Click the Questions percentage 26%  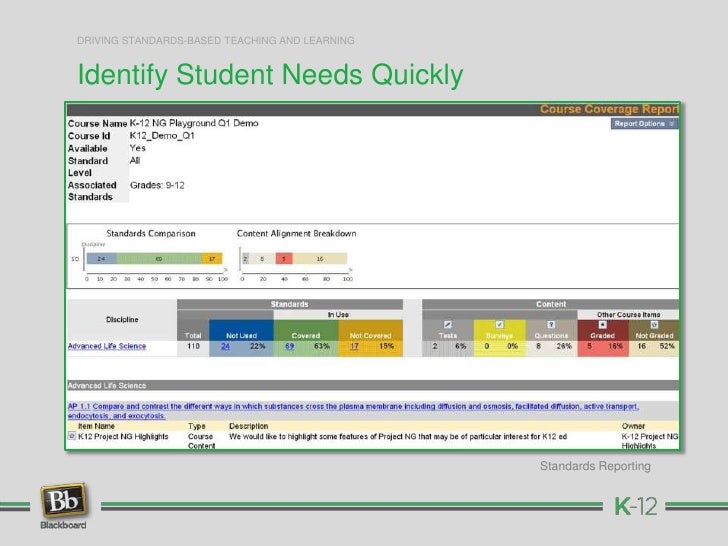click(564, 346)
